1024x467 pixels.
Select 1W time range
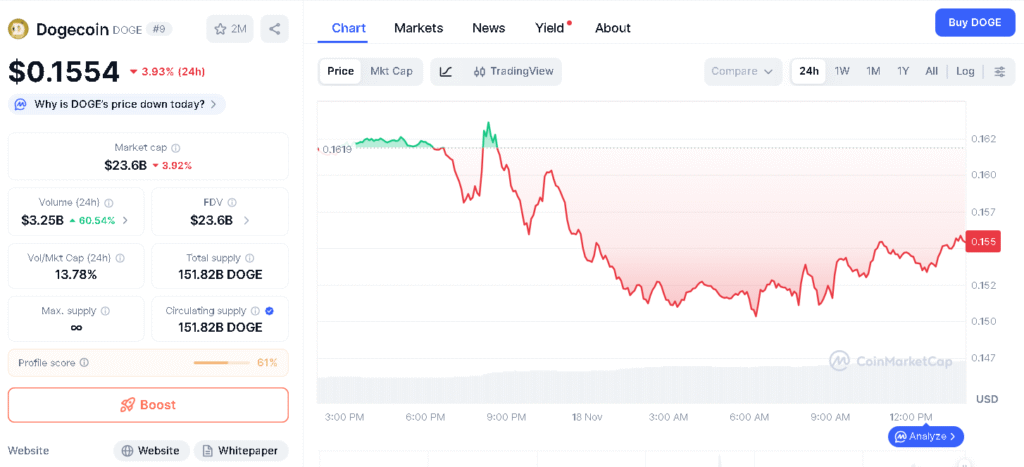point(842,71)
